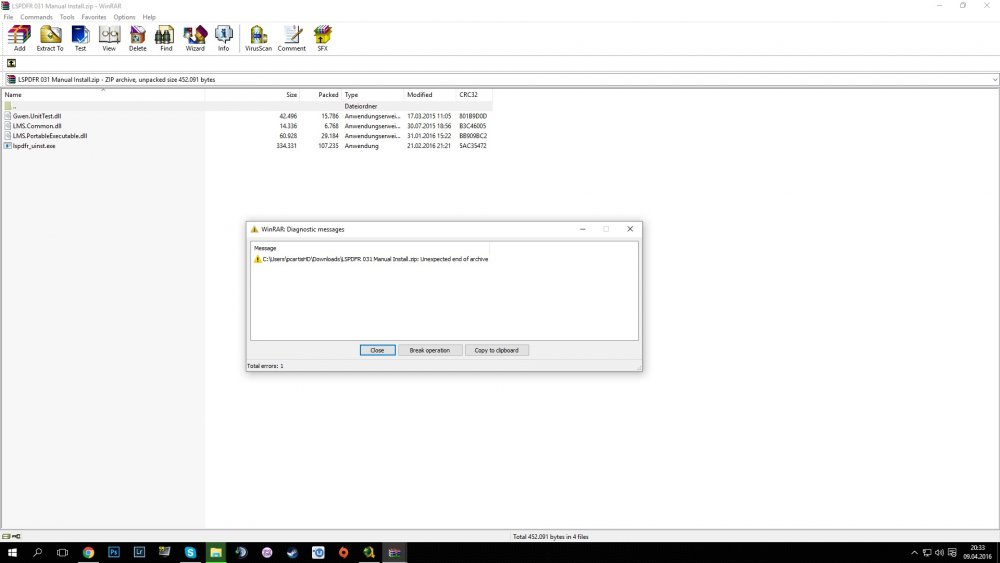1000x563 pixels.
Task: Click the Close button in diagnostic dialog
Action: (x=378, y=350)
